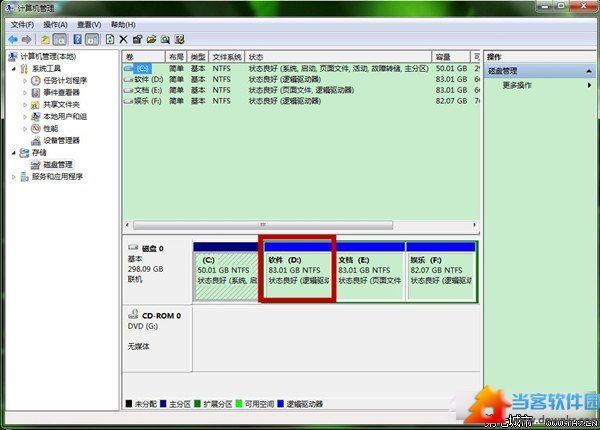Select the 本地用户和组 icon in tree
The image size is (600, 430).
coord(36,116)
